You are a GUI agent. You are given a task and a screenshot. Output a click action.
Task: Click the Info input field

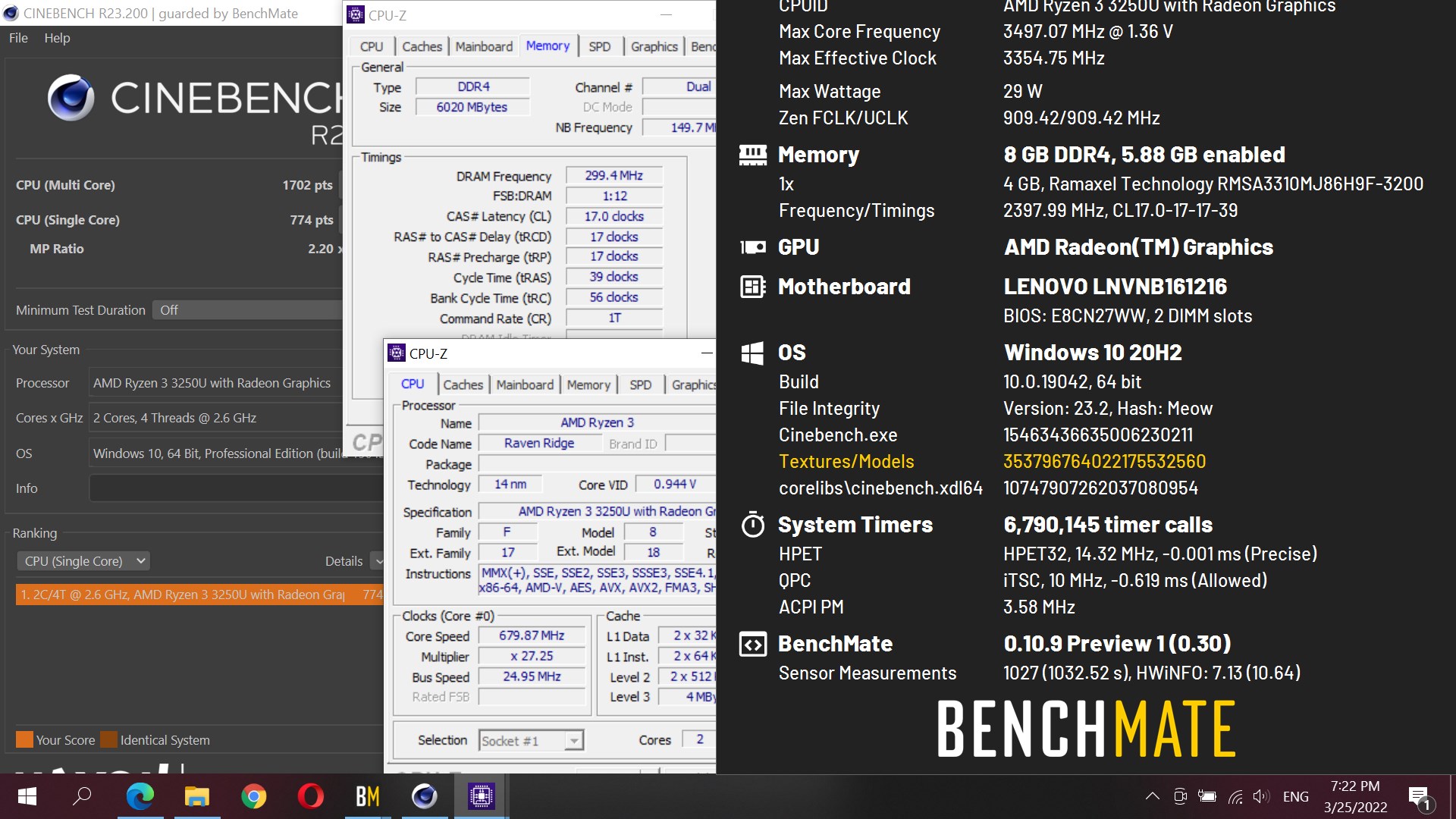237,488
